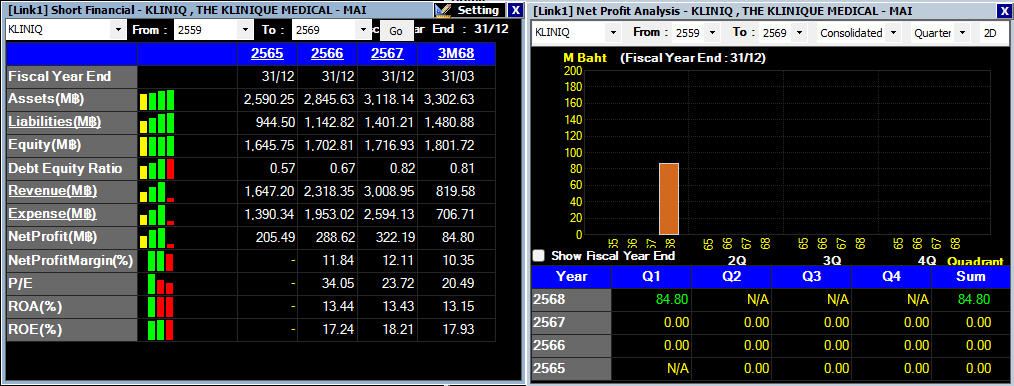Select the 2566 year row label
1014x386 pixels.
point(571,346)
